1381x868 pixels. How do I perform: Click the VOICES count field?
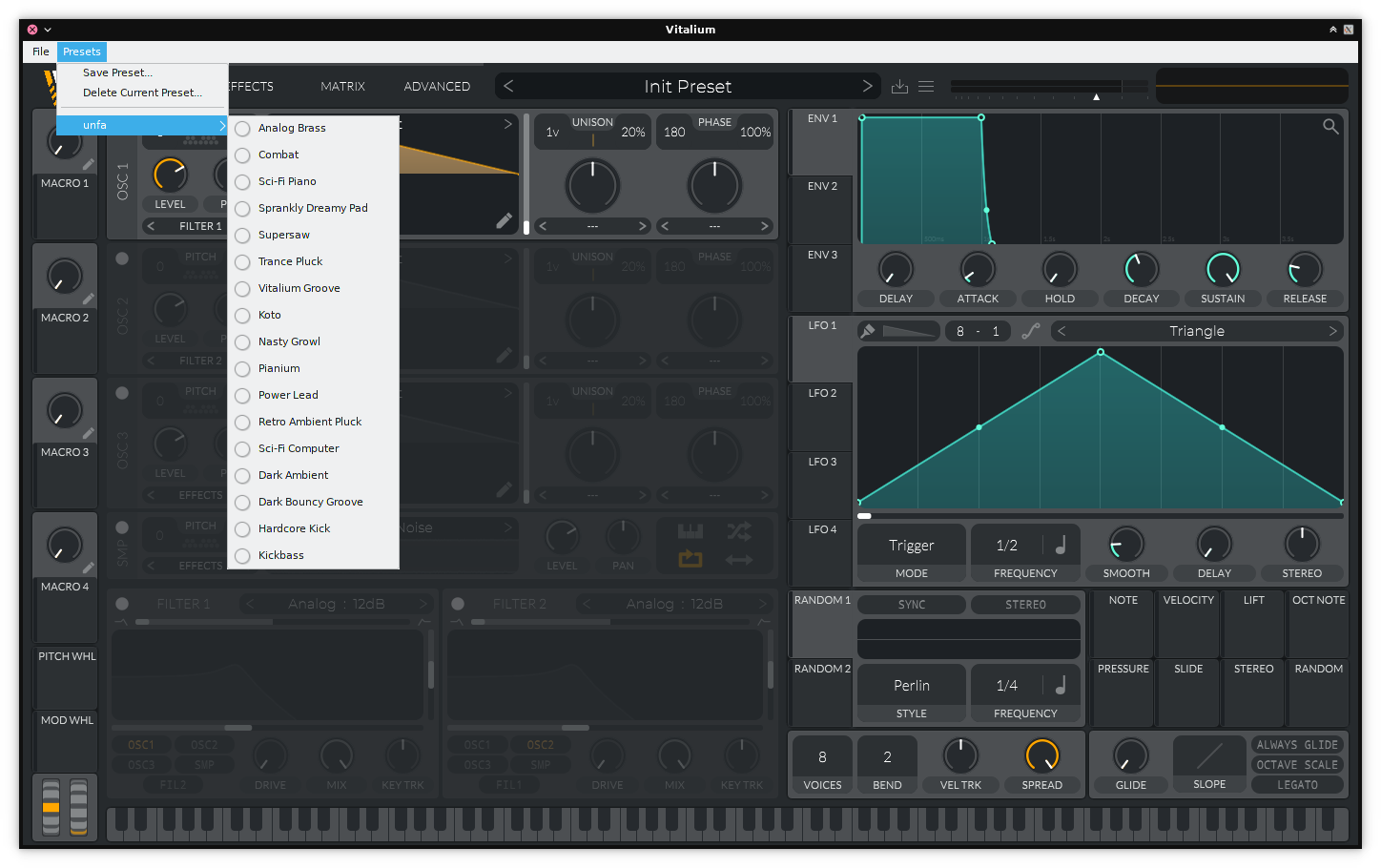(822, 756)
